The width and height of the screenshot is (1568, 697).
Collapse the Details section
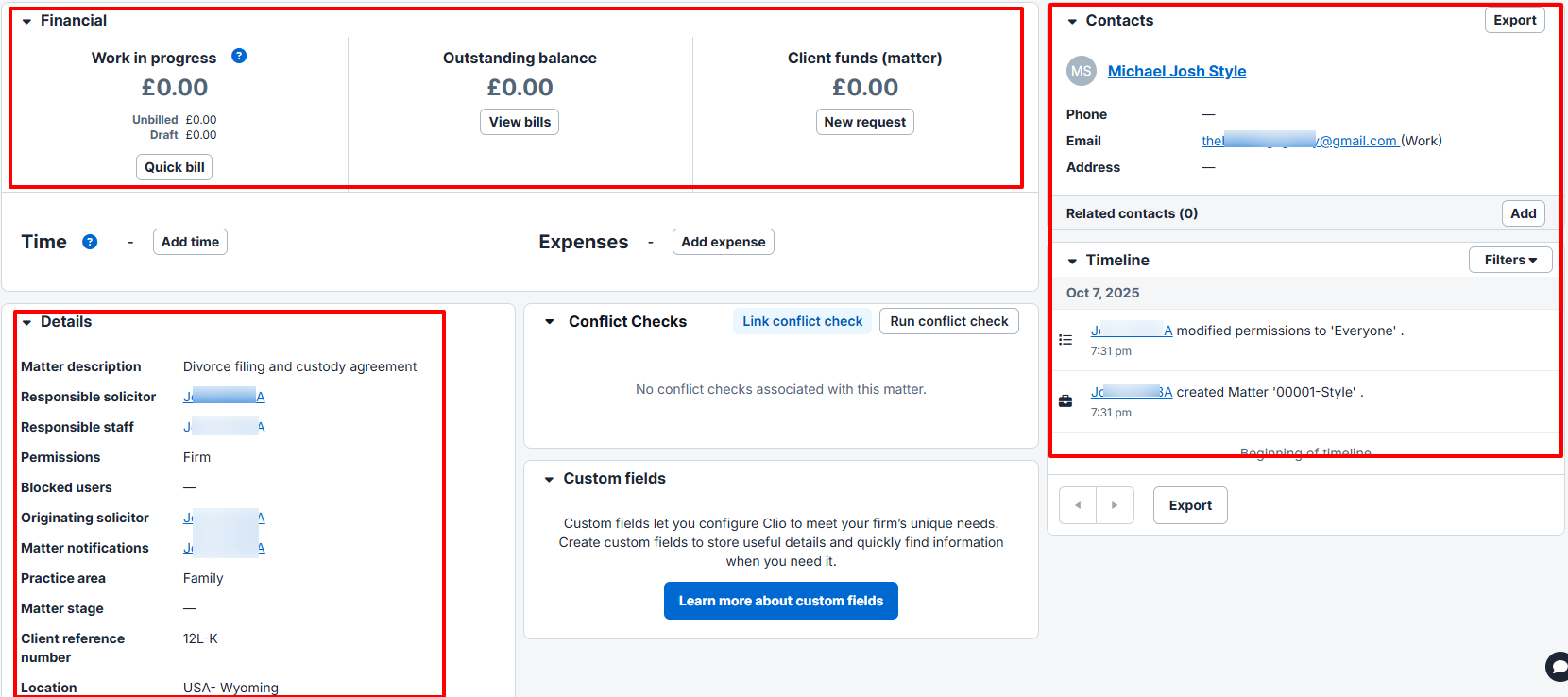click(x=26, y=322)
